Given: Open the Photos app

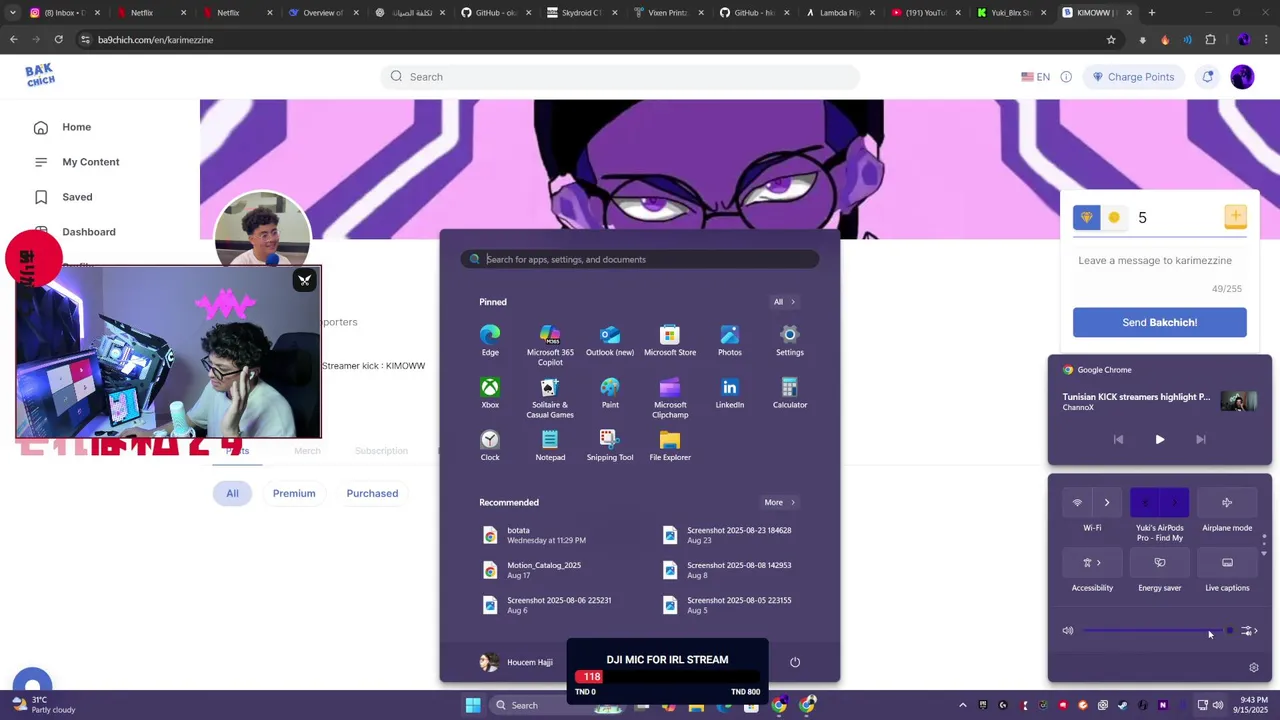Looking at the screenshot, I should click(730, 340).
